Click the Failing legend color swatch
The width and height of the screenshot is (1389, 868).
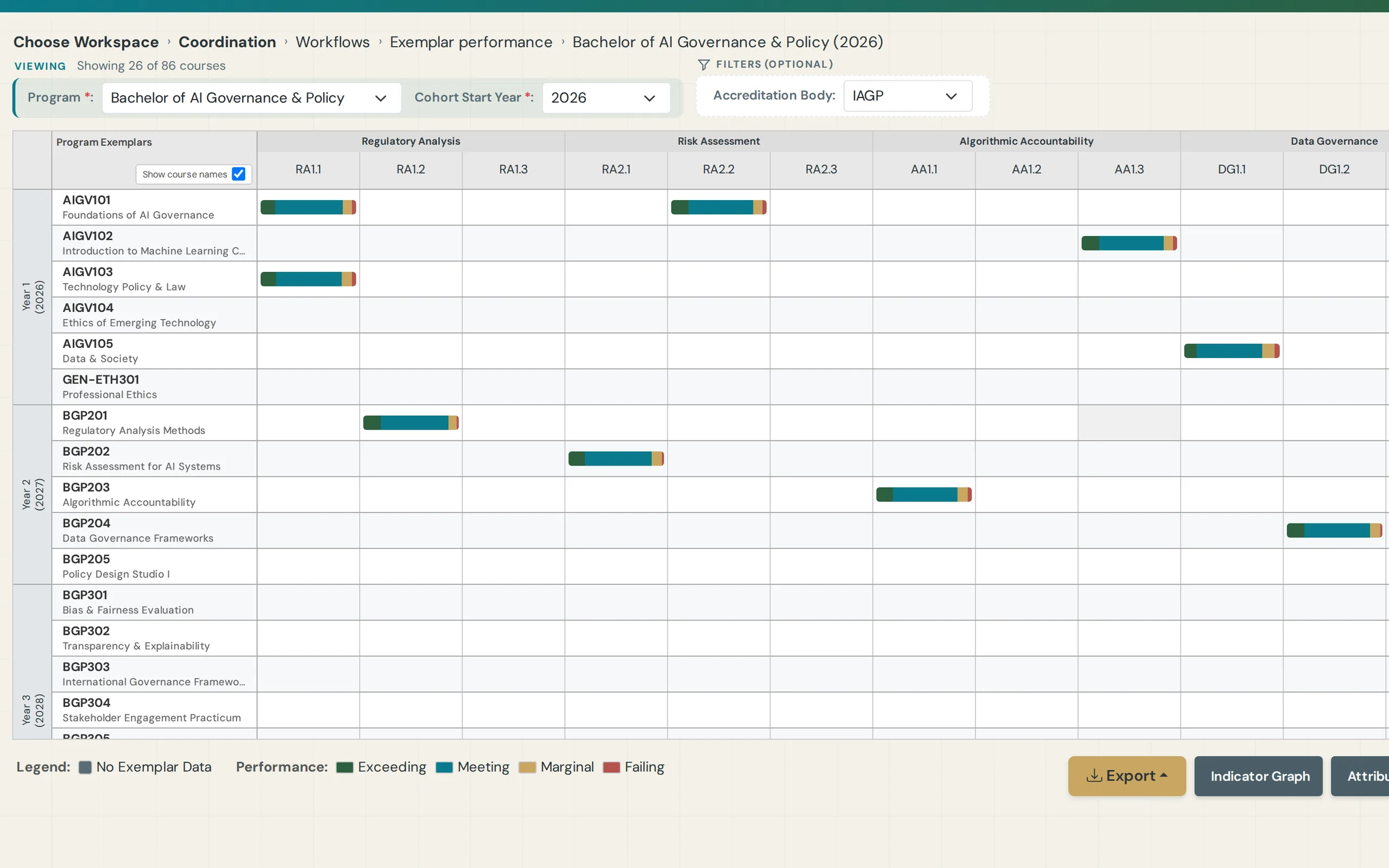click(x=611, y=768)
